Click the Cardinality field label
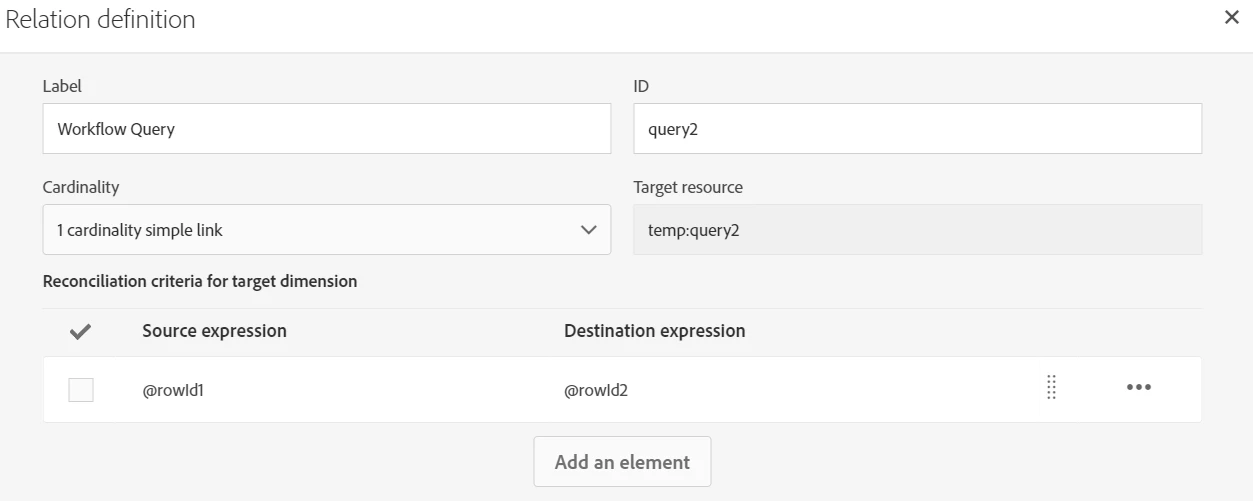1253x501 pixels. point(81,187)
